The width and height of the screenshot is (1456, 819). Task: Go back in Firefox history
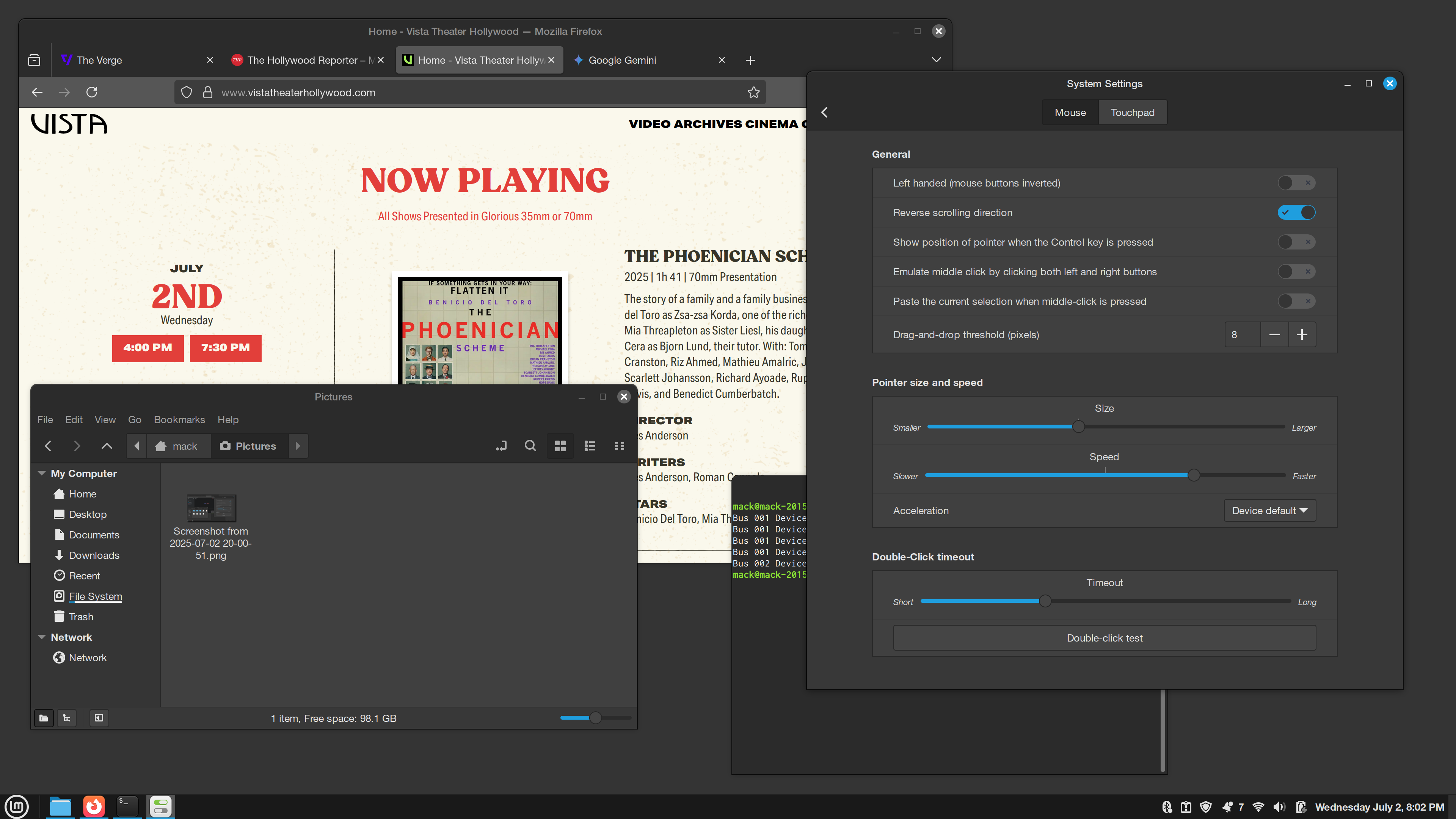click(x=37, y=92)
